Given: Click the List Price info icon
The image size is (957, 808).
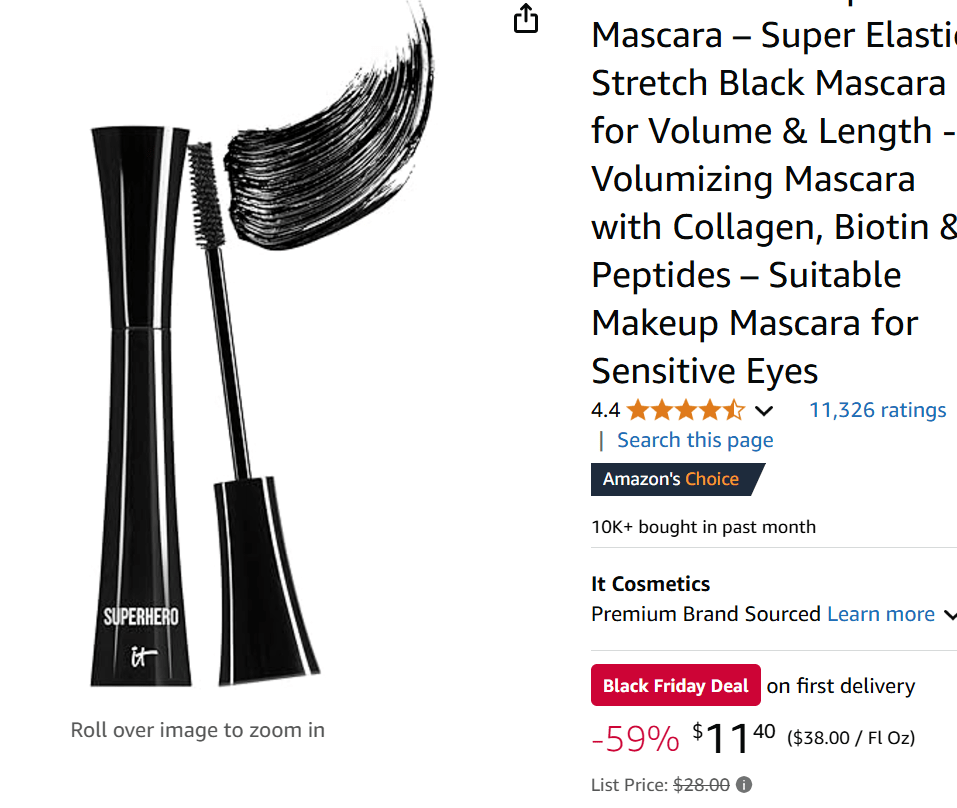Looking at the screenshot, I should pos(744,785).
